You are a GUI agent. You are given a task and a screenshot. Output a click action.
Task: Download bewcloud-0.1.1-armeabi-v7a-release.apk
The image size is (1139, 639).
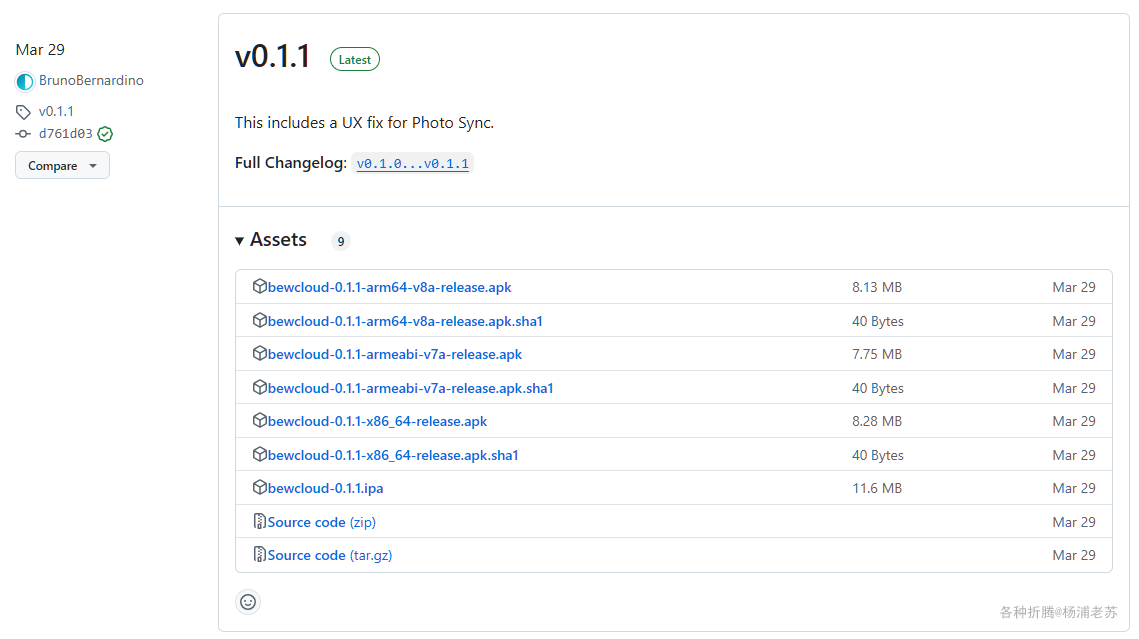pyautogui.click(x=394, y=354)
